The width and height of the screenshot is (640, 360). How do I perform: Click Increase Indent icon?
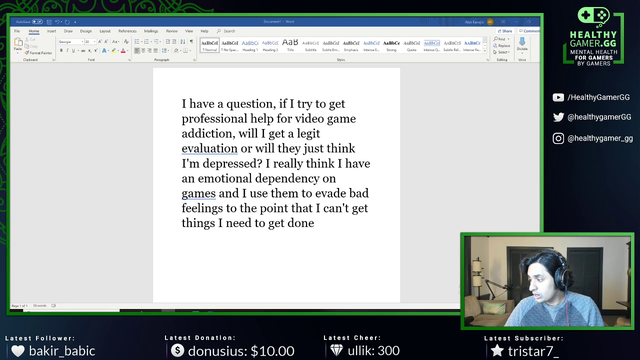click(x=174, y=42)
